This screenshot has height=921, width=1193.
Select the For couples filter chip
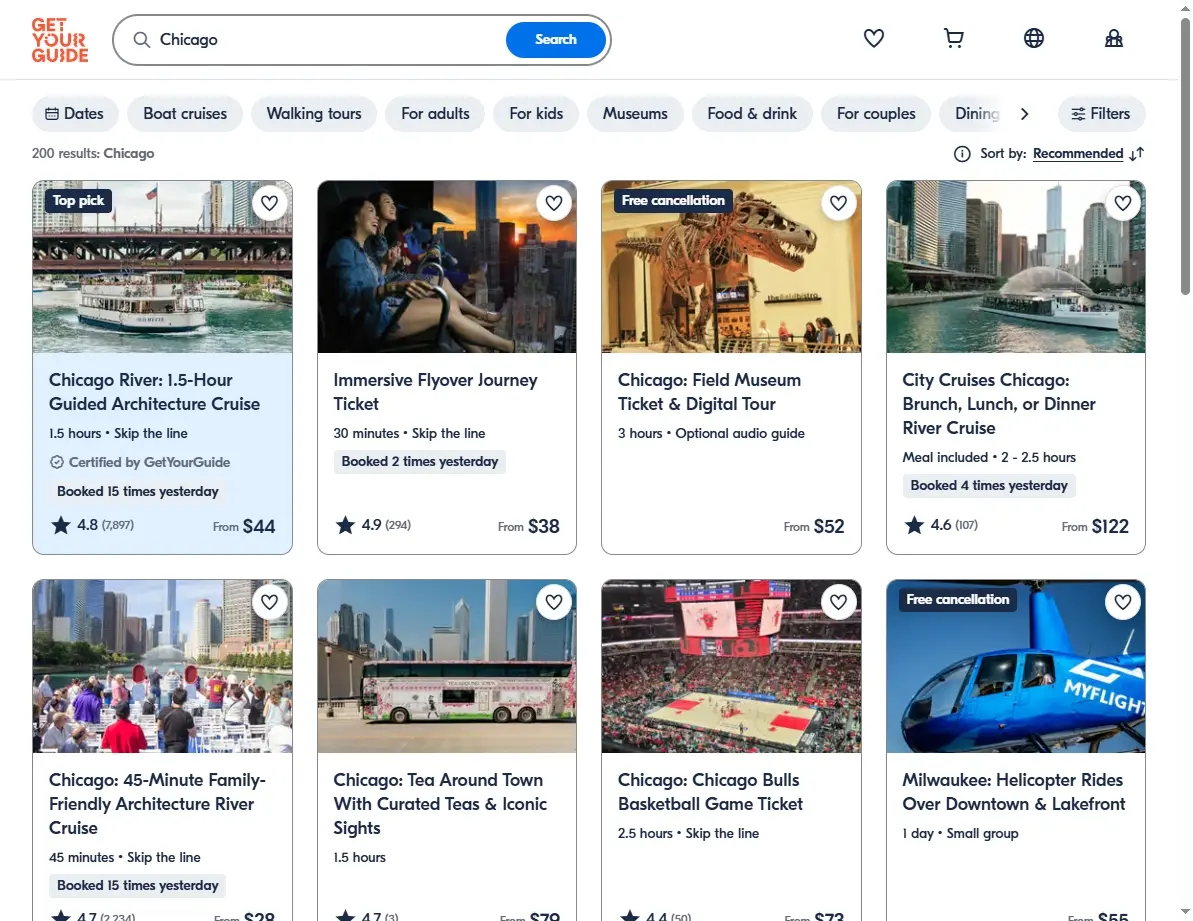(x=876, y=114)
